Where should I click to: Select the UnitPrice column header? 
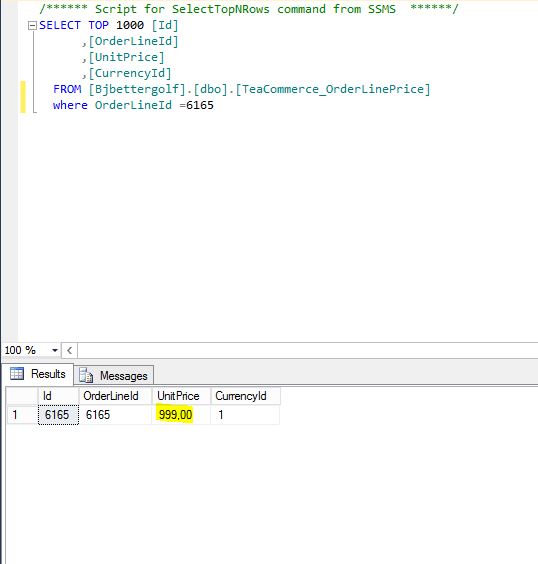[x=181, y=396]
